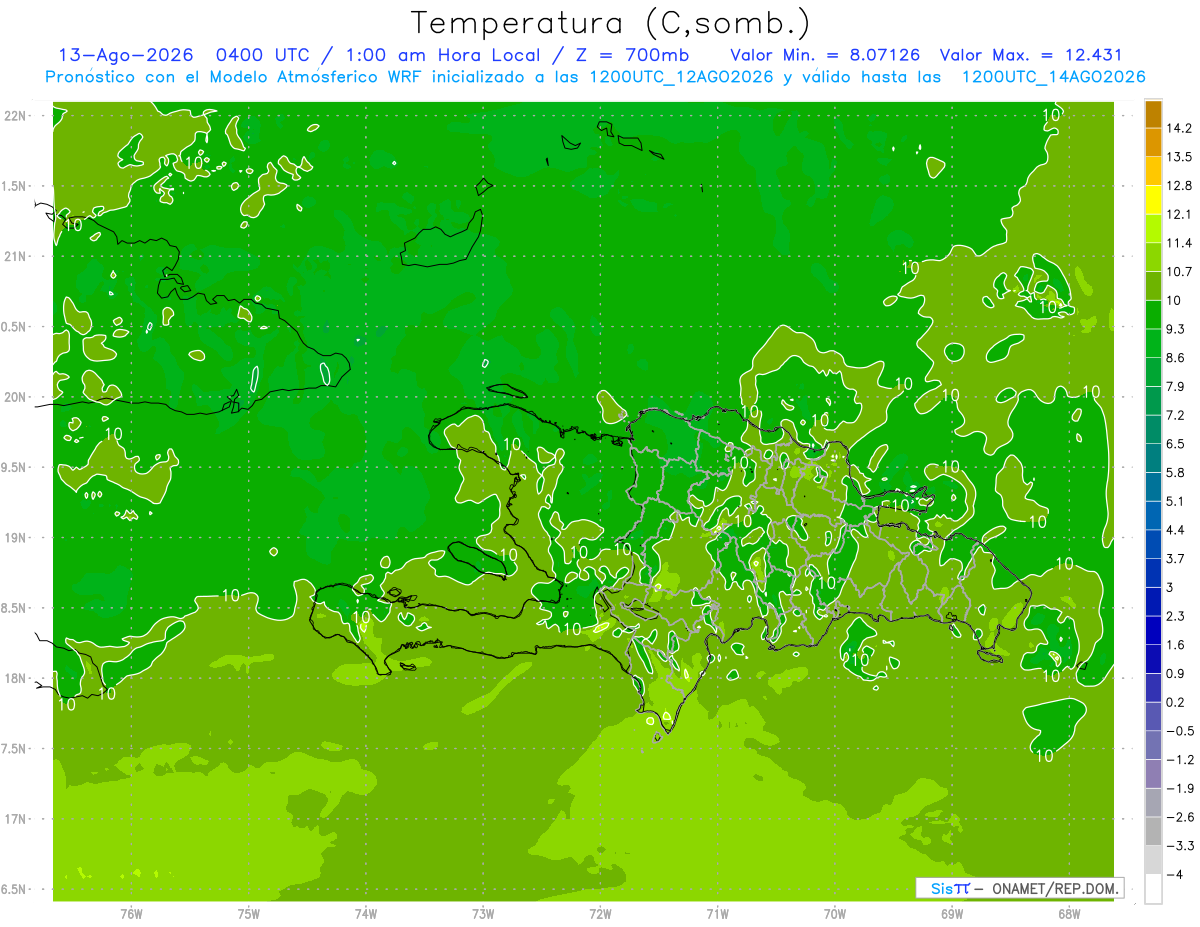This screenshot has height=927, width=1200.
Task: Click the '-4' legend value
Action: pos(1174,874)
